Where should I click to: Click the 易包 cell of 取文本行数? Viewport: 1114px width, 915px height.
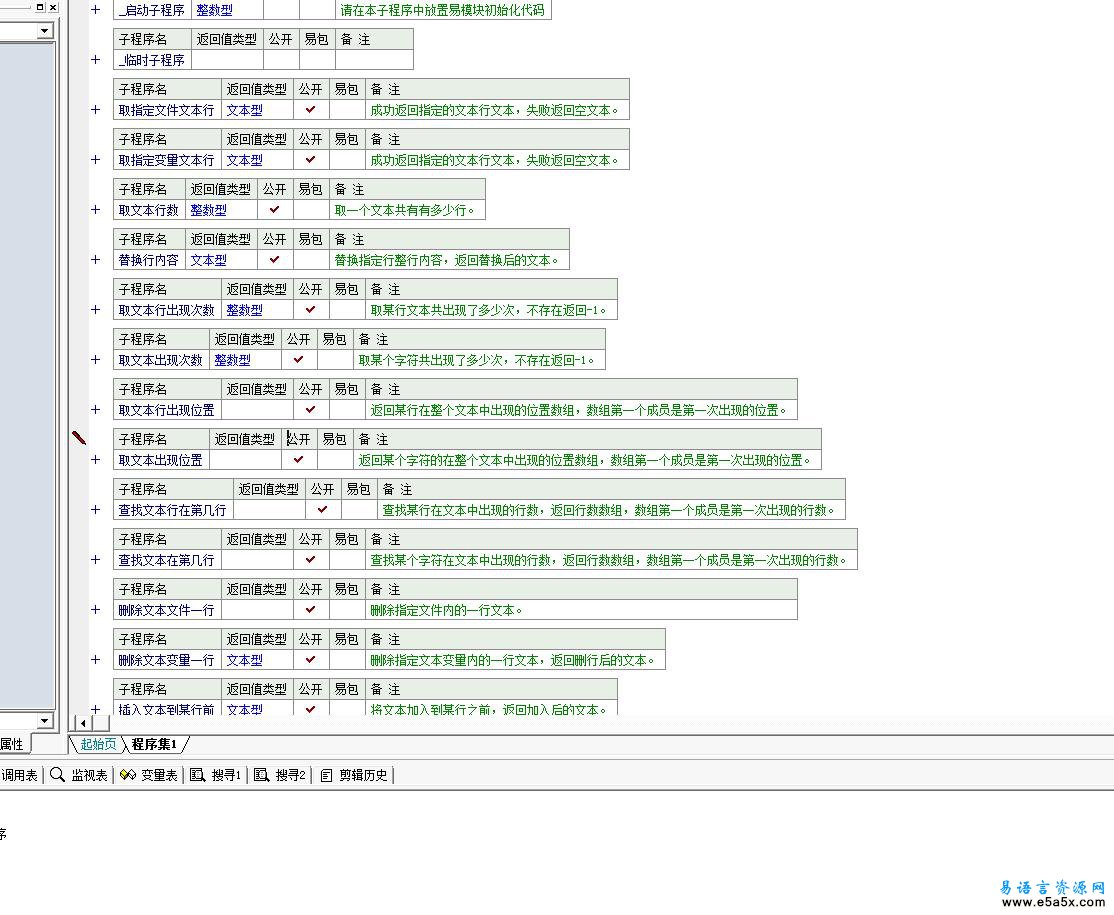[x=311, y=210]
